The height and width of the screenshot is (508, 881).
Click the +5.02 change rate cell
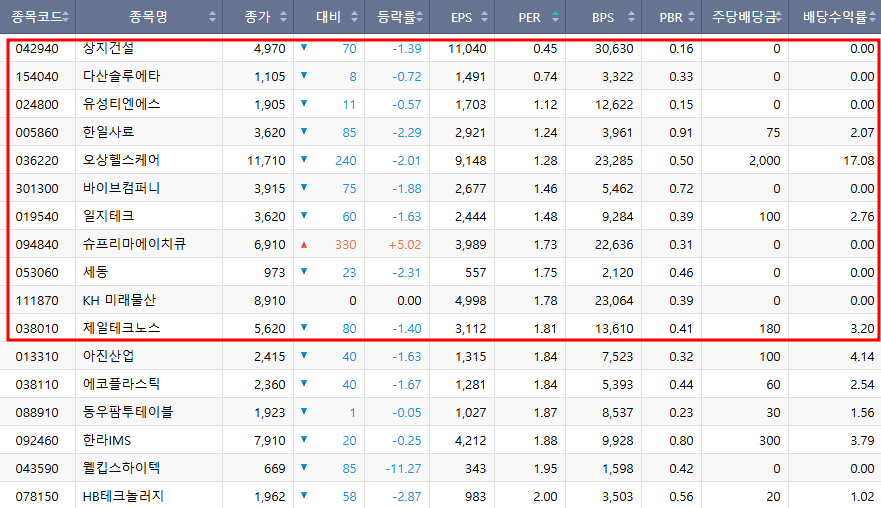(405, 244)
